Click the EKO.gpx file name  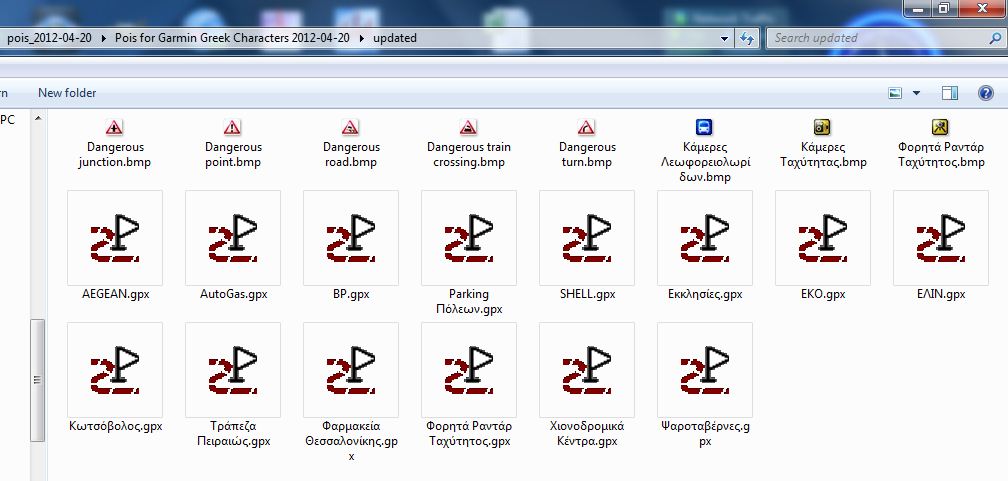pos(824,295)
